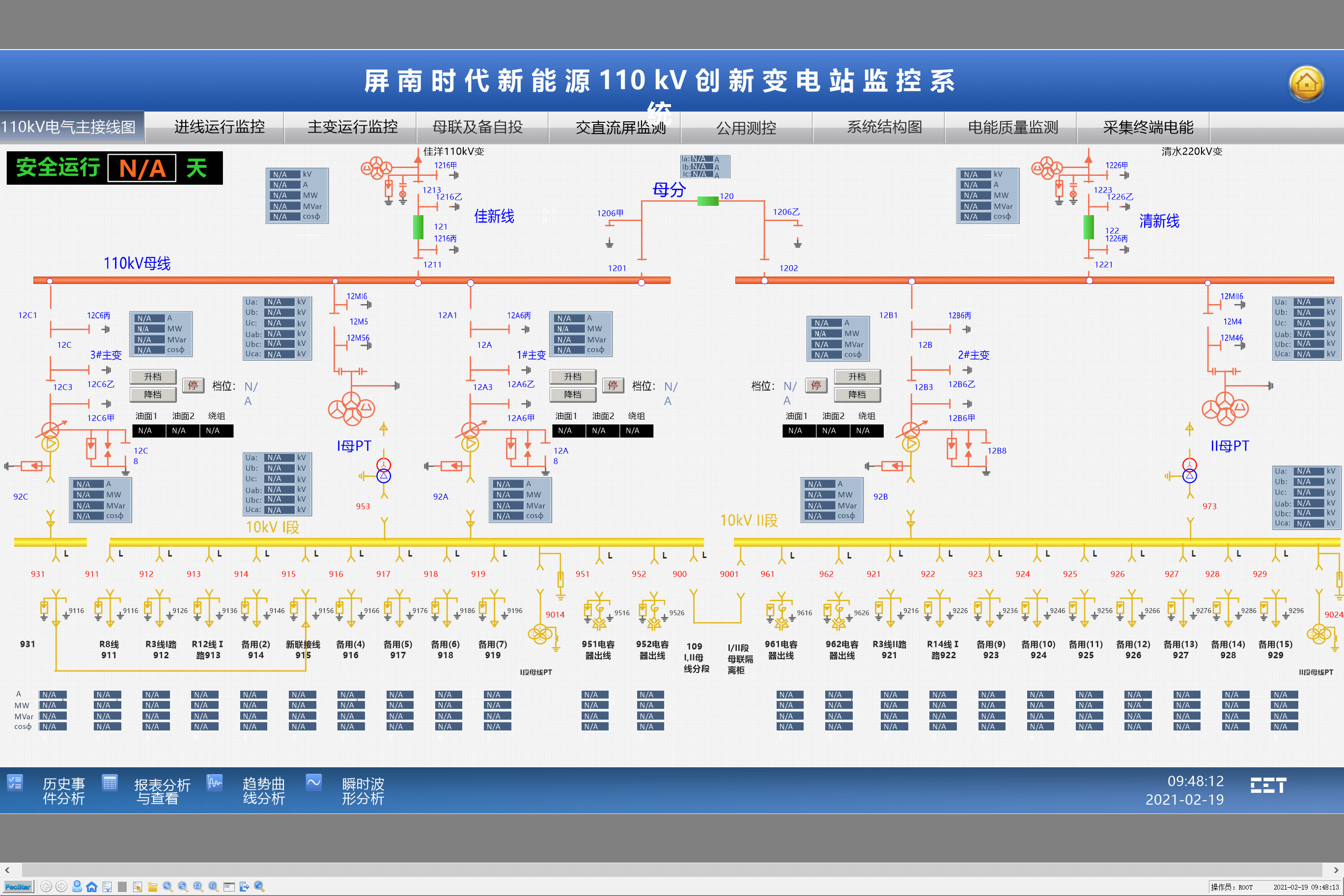This screenshot has width=1344, height=896.
Task: Open the 电能质量监测 tab
Action: (x=1012, y=127)
